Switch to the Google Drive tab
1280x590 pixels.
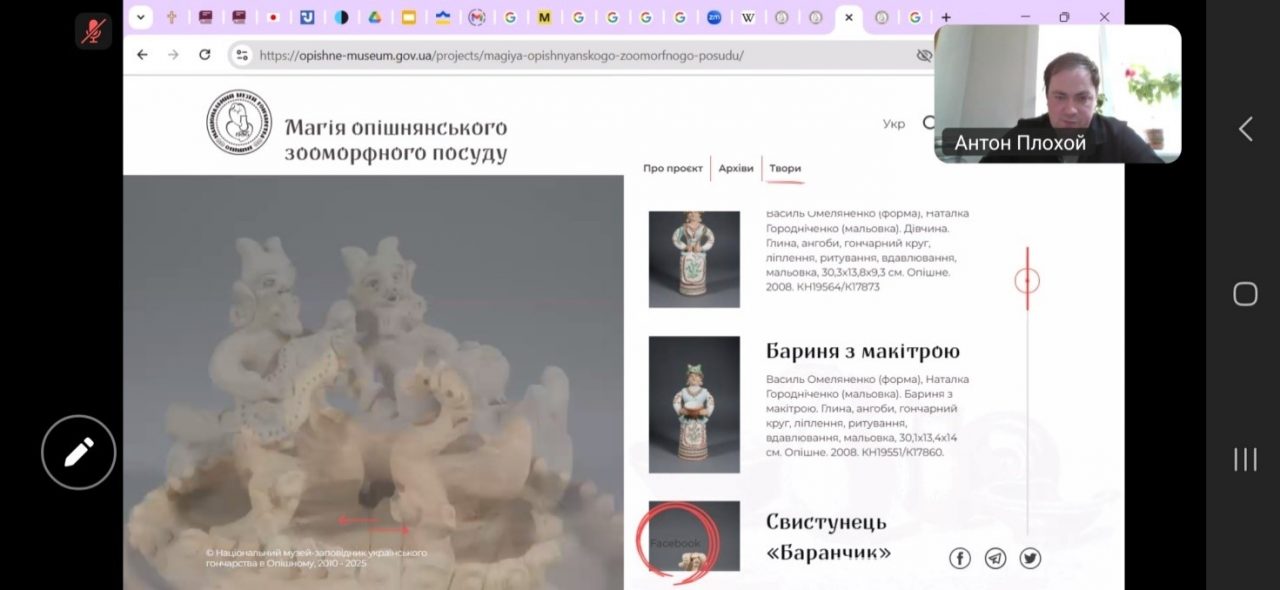[x=375, y=17]
